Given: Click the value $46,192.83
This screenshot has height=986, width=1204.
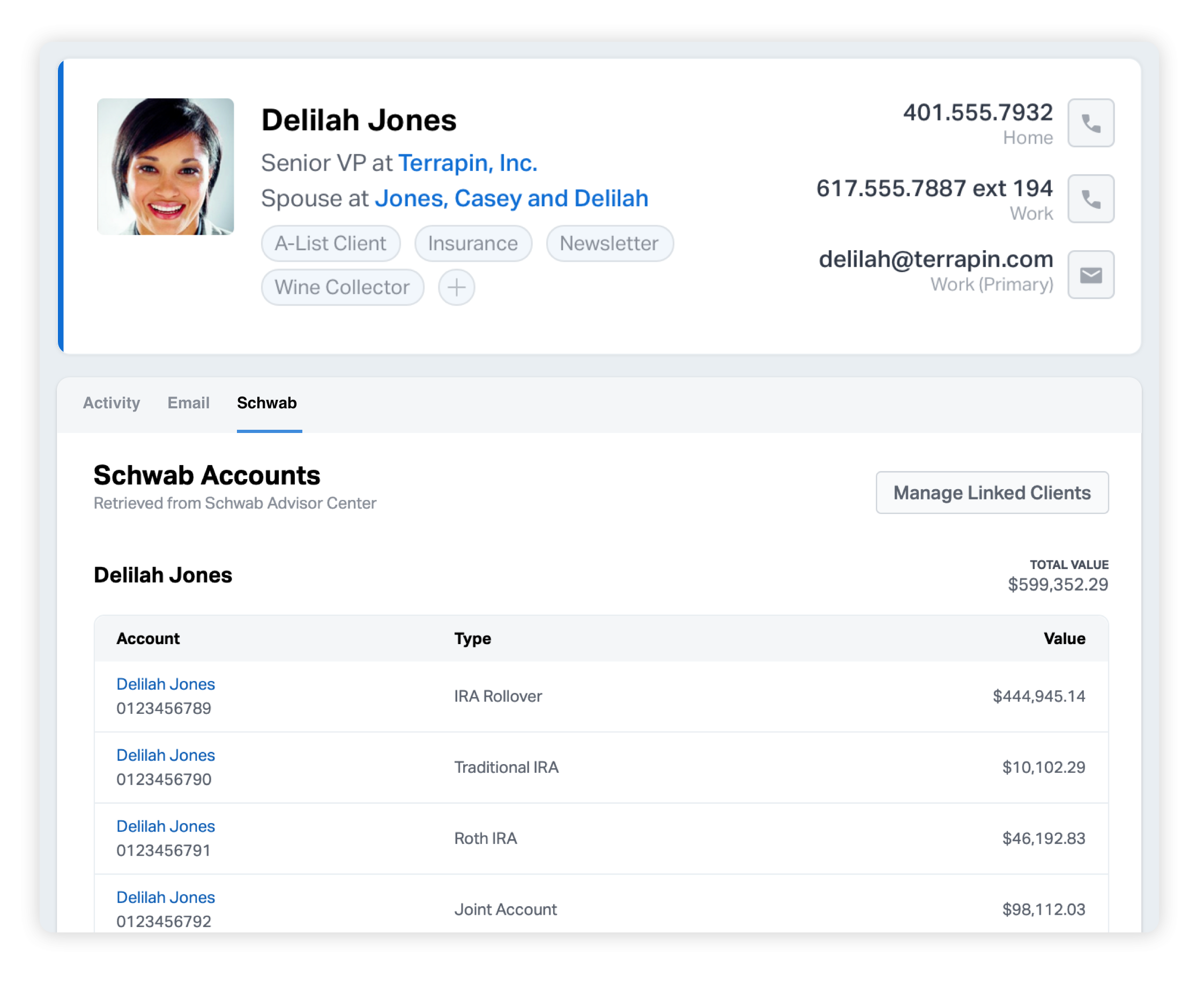Looking at the screenshot, I should [x=1043, y=838].
